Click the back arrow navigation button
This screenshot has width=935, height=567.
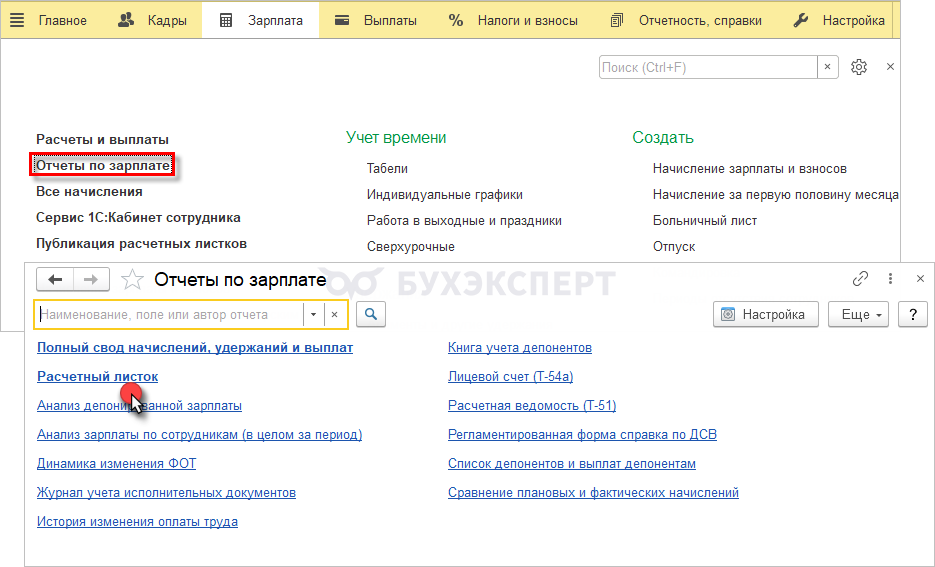click(55, 280)
